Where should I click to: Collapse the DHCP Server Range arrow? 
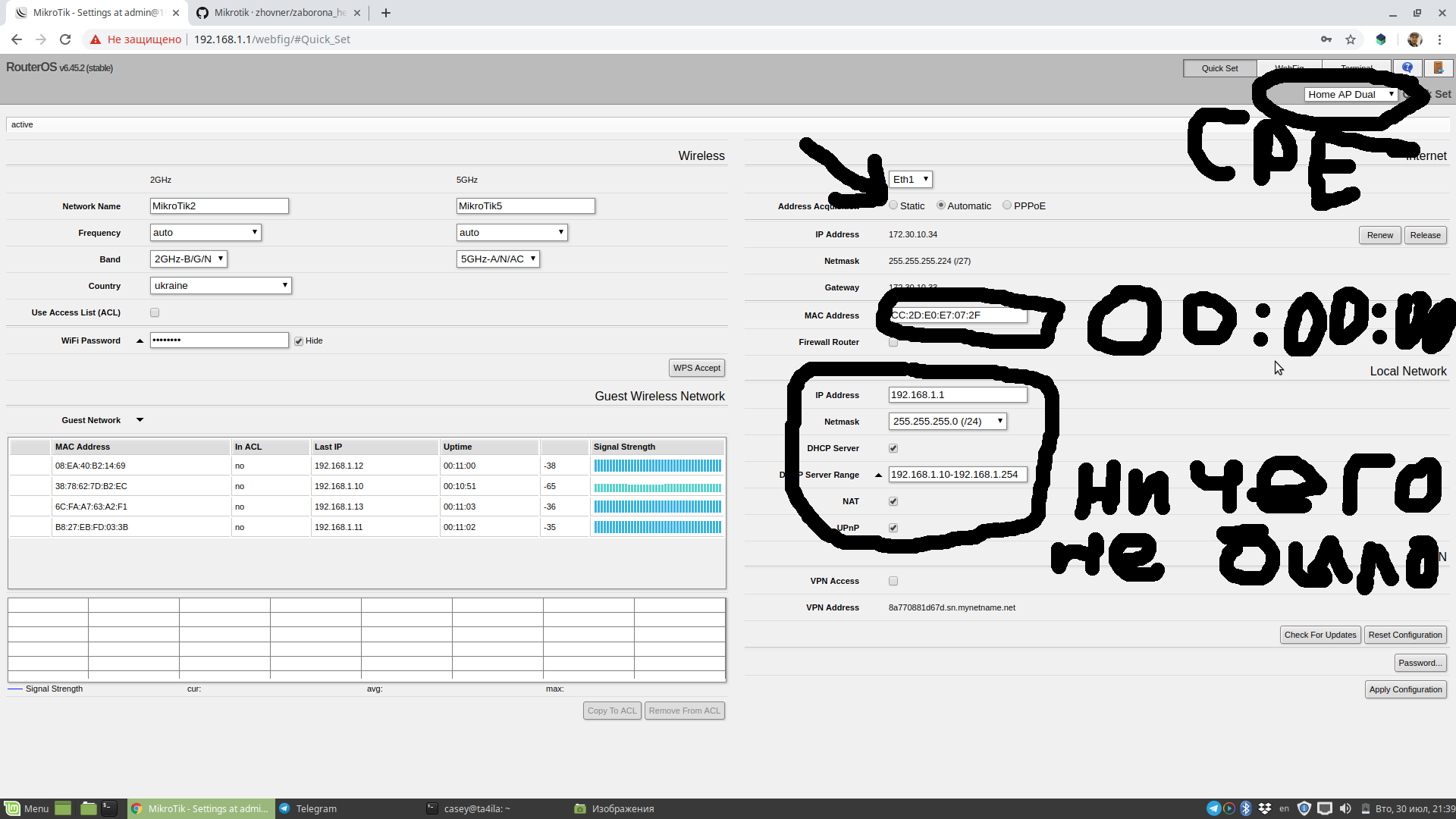878,475
